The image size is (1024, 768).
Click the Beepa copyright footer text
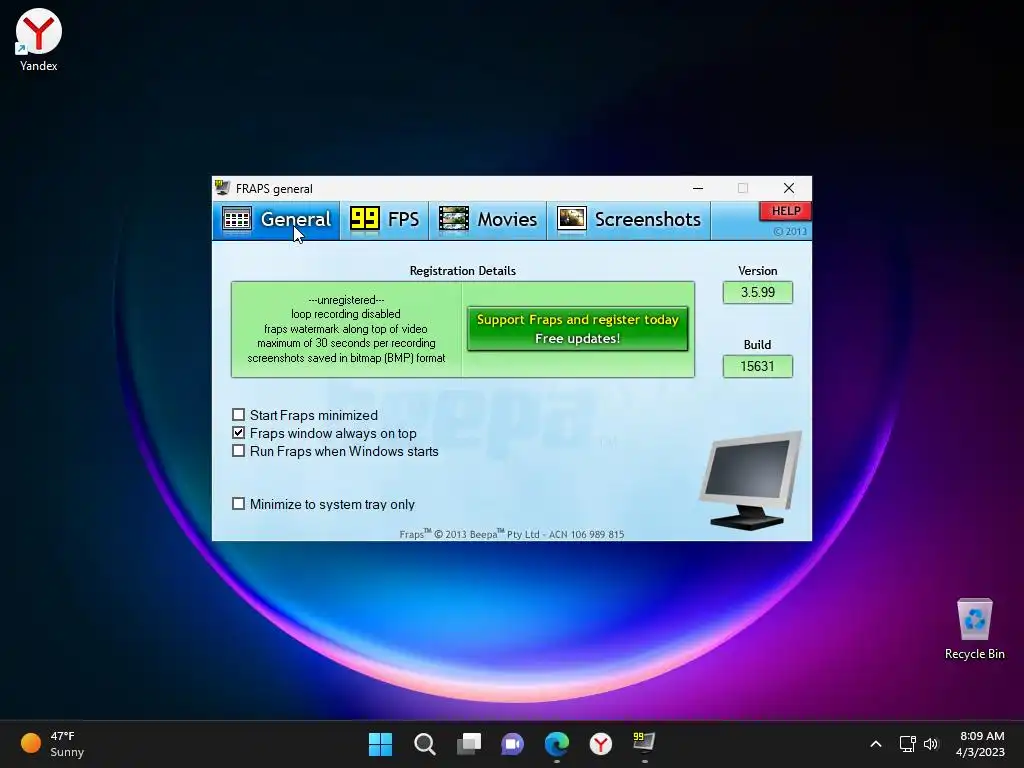click(x=511, y=534)
